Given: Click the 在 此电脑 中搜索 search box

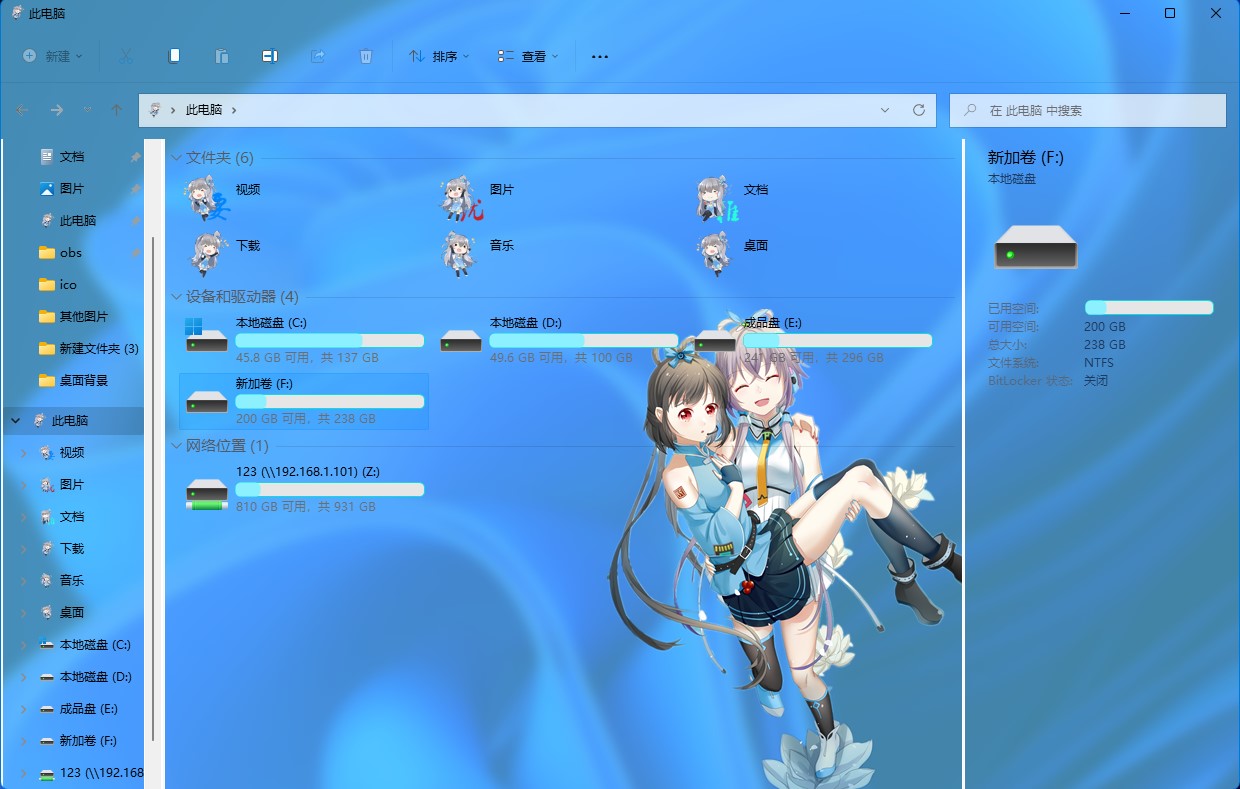Looking at the screenshot, I should [x=1090, y=110].
